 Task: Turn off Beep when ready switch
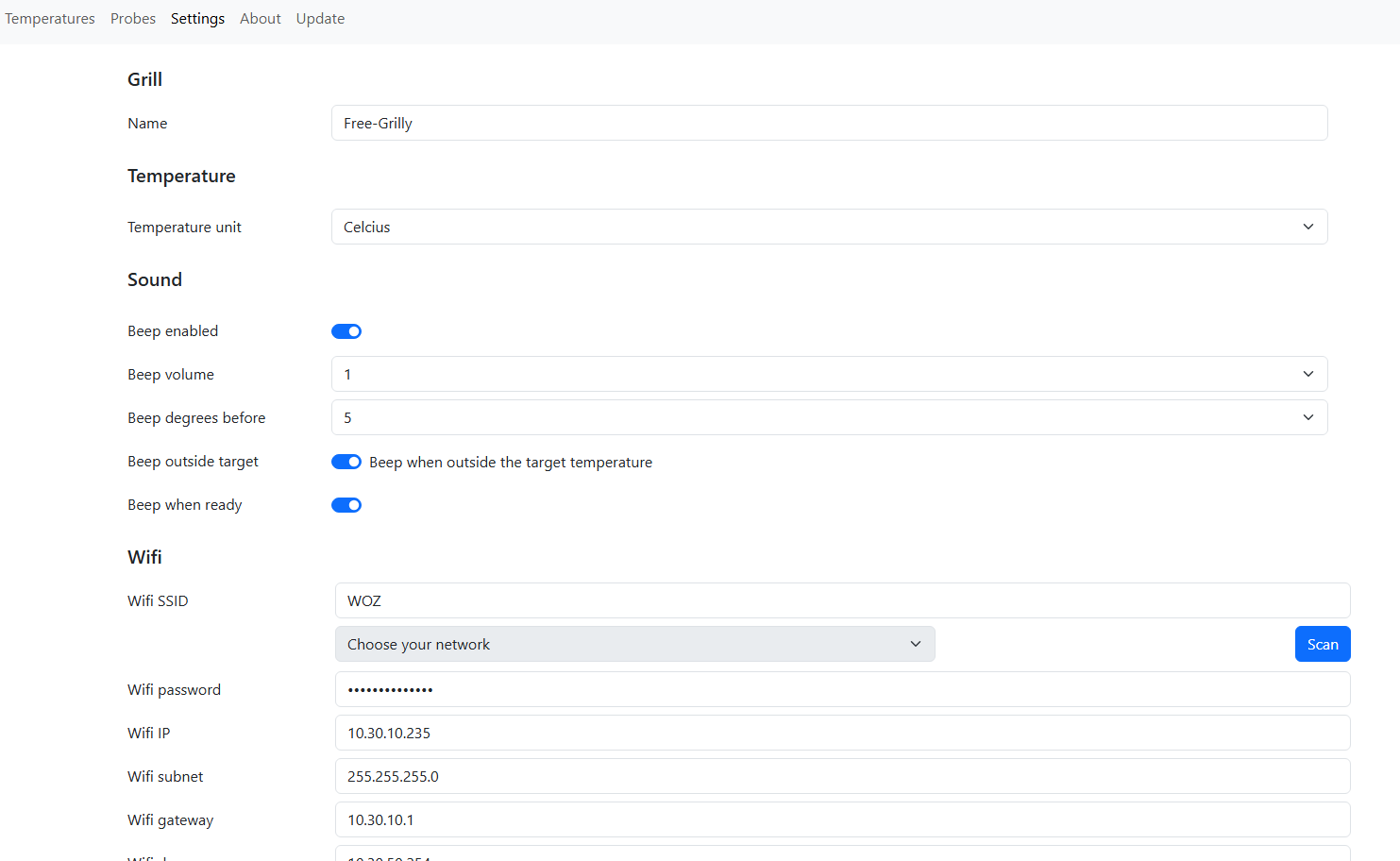click(346, 505)
